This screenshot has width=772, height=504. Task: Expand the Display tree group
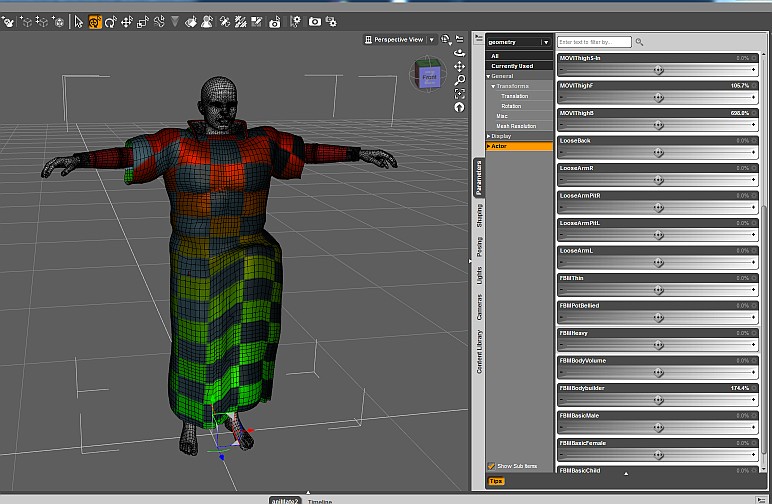point(489,136)
